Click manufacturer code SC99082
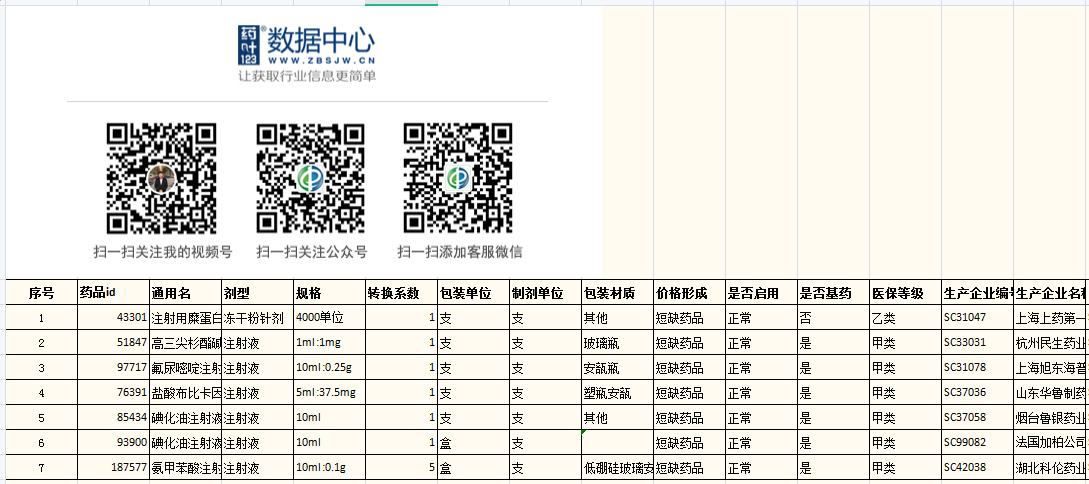The height and width of the screenshot is (484, 1089). coord(977,443)
